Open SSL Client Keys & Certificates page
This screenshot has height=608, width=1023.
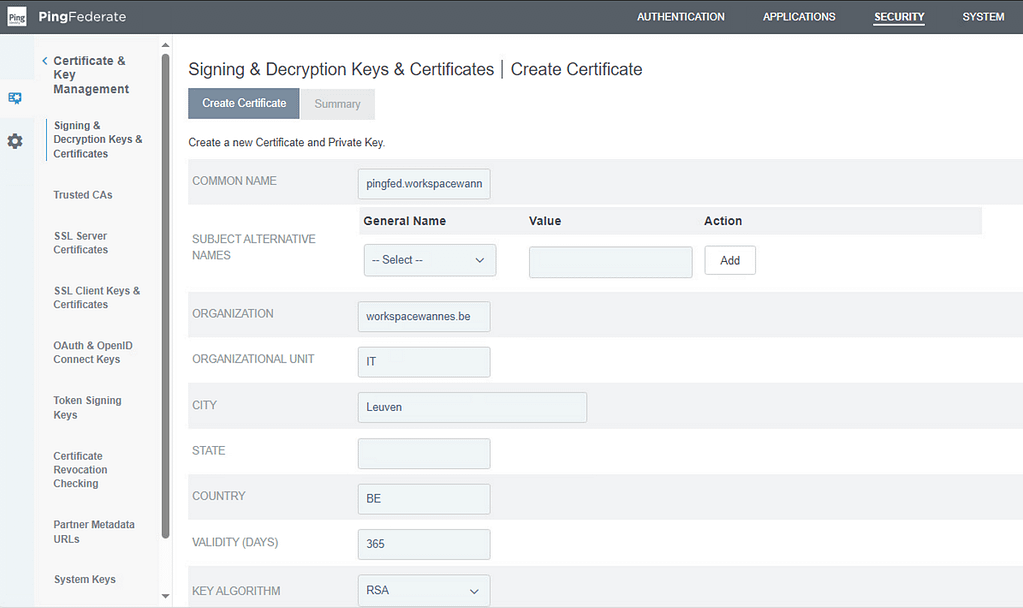[97, 297]
